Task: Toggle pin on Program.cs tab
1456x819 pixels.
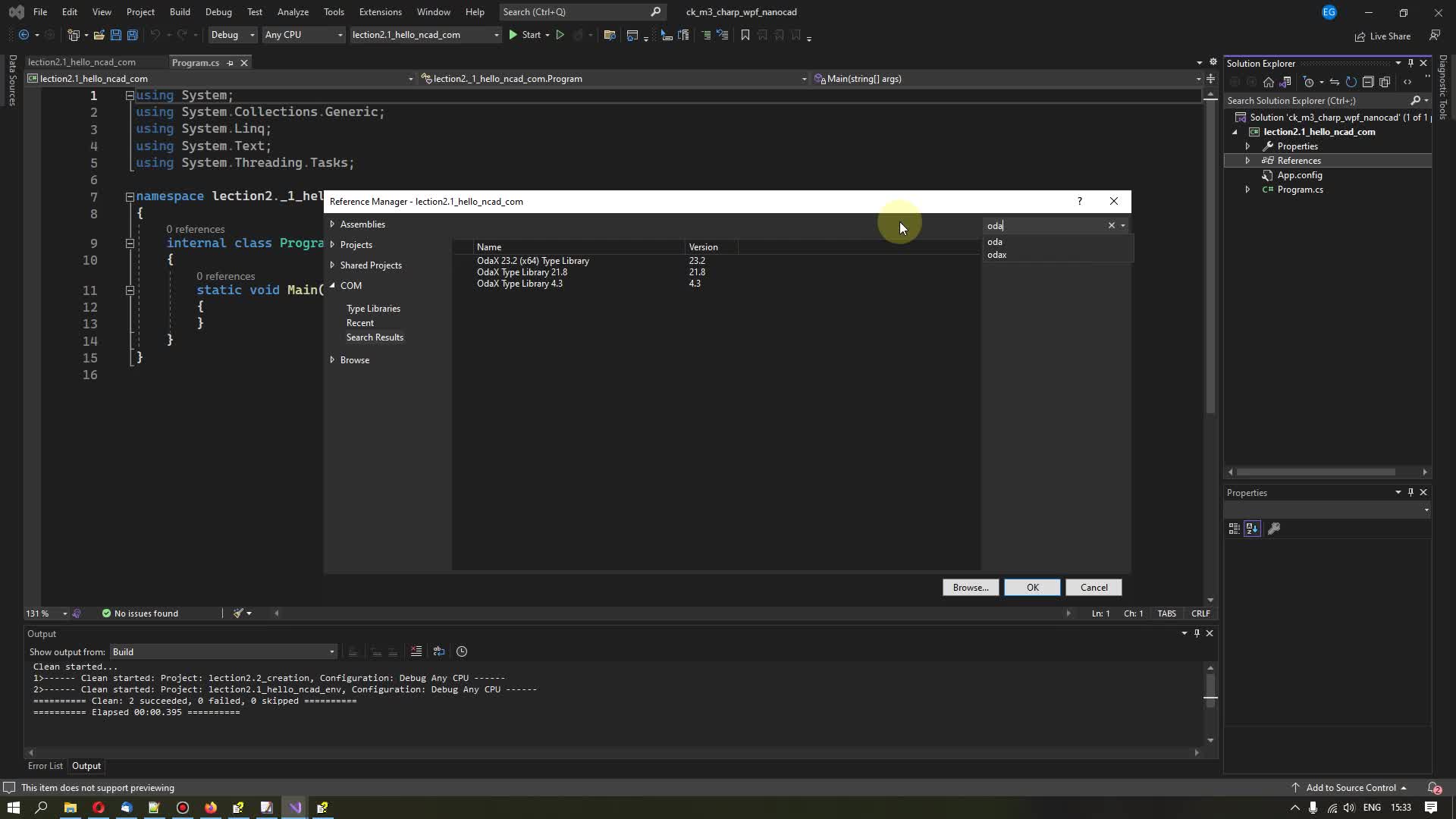Action: pos(230,63)
